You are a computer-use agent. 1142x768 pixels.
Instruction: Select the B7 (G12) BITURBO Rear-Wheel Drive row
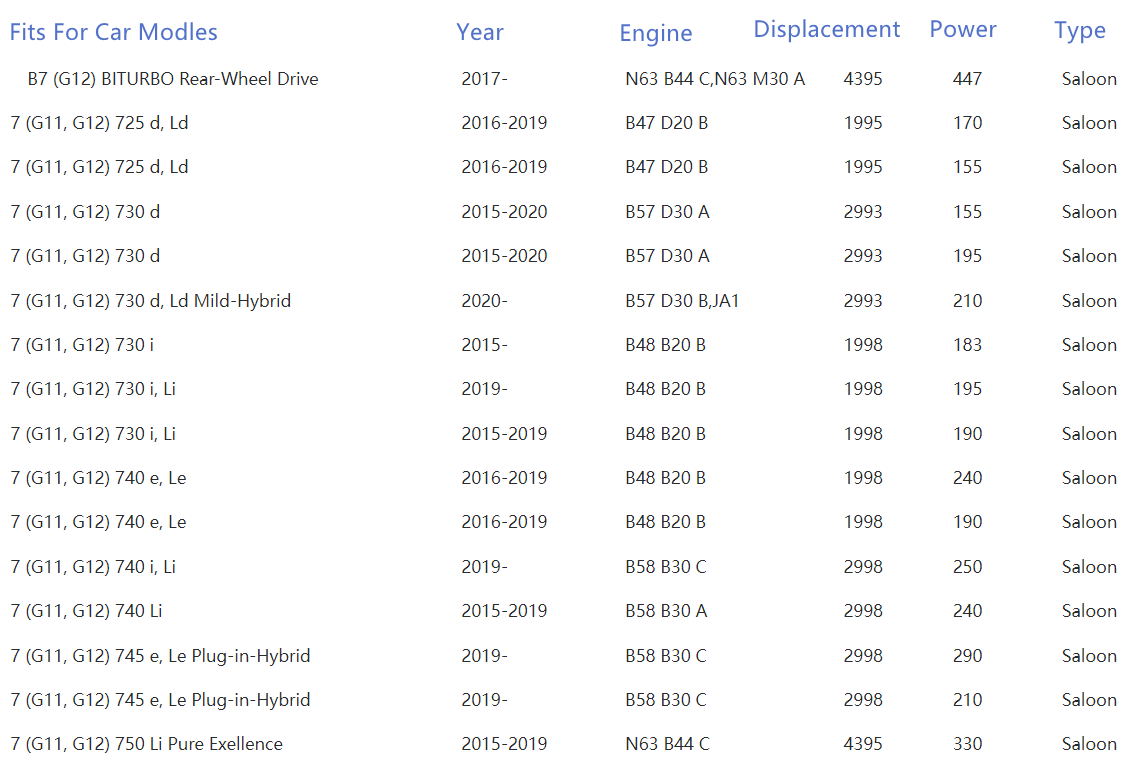point(173,79)
